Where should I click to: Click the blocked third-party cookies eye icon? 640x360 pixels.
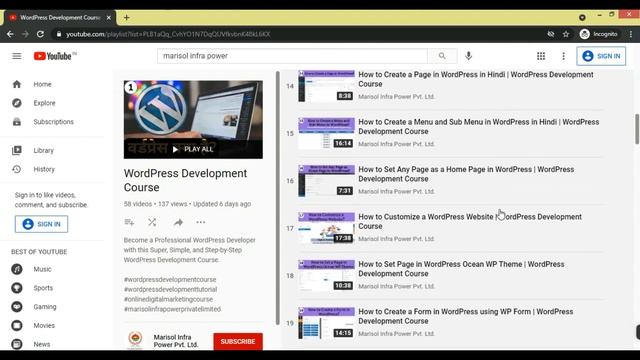pos(551,34)
